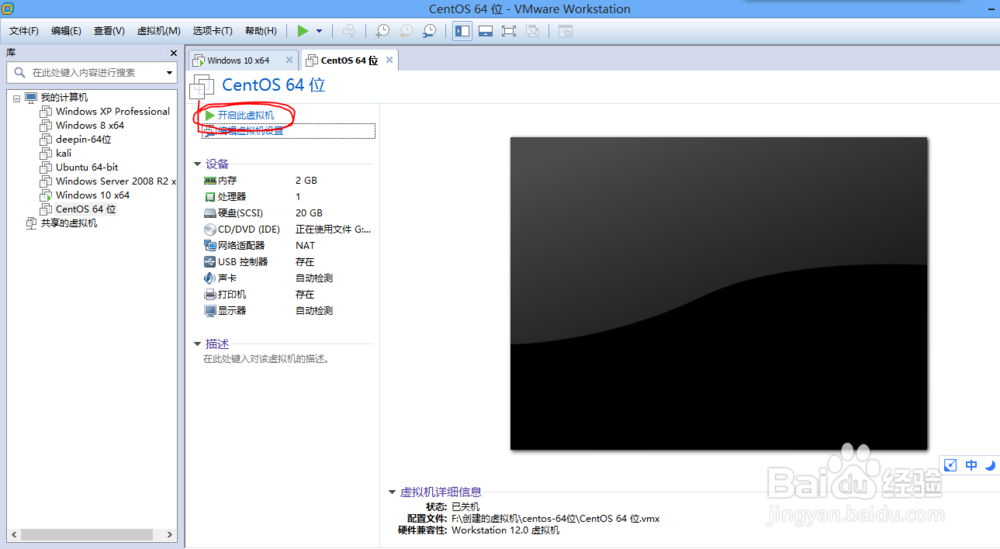Open the 文件(F) menu

[x=24, y=31]
